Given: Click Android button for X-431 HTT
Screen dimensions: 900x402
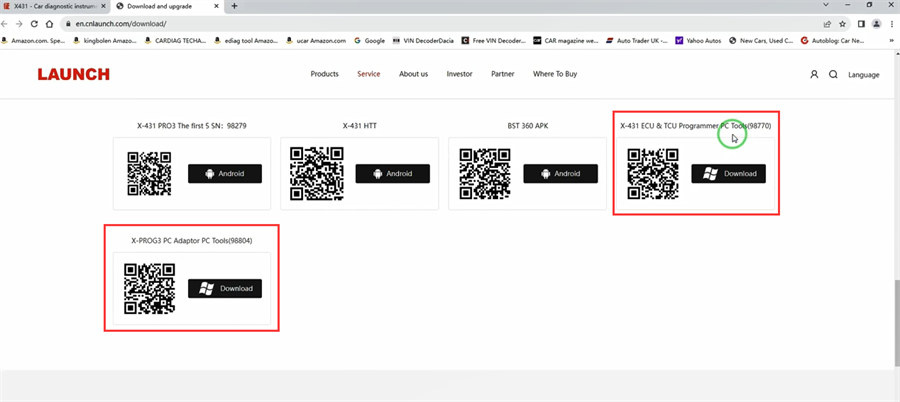Looking at the screenshot, I should tap(392, 173).
